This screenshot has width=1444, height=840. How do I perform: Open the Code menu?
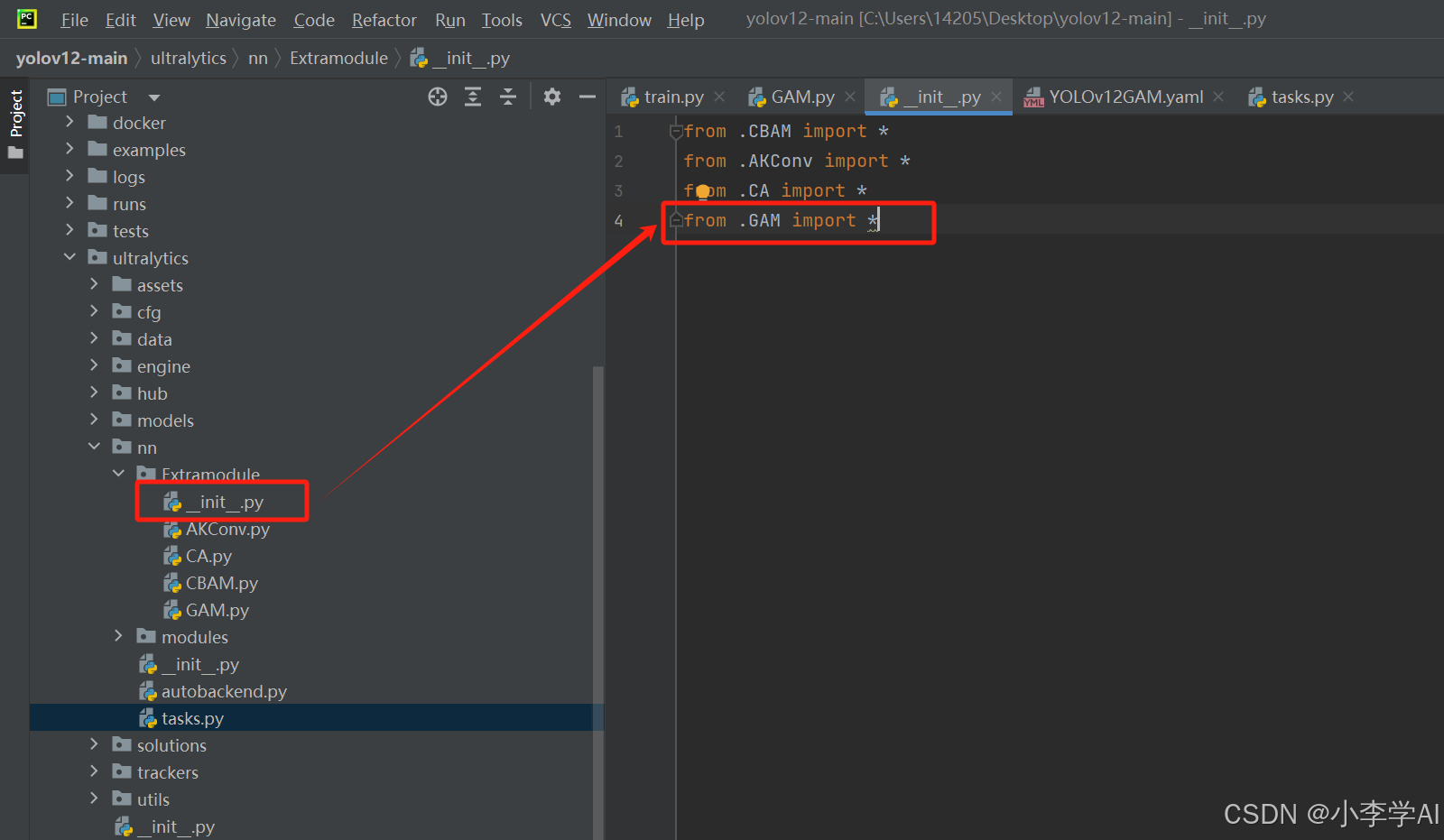point(314,20)
